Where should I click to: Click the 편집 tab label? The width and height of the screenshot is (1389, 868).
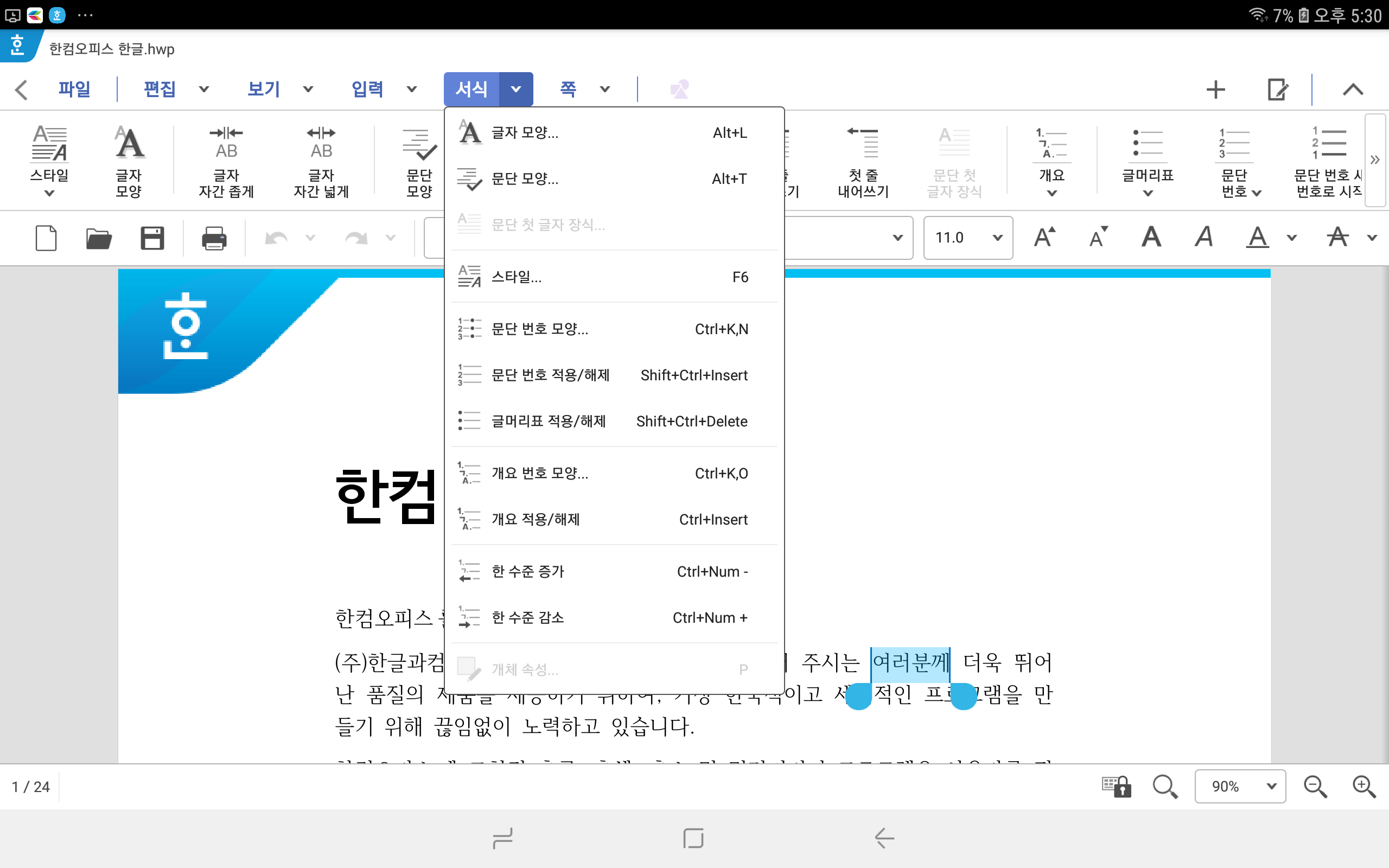point(160,89)
